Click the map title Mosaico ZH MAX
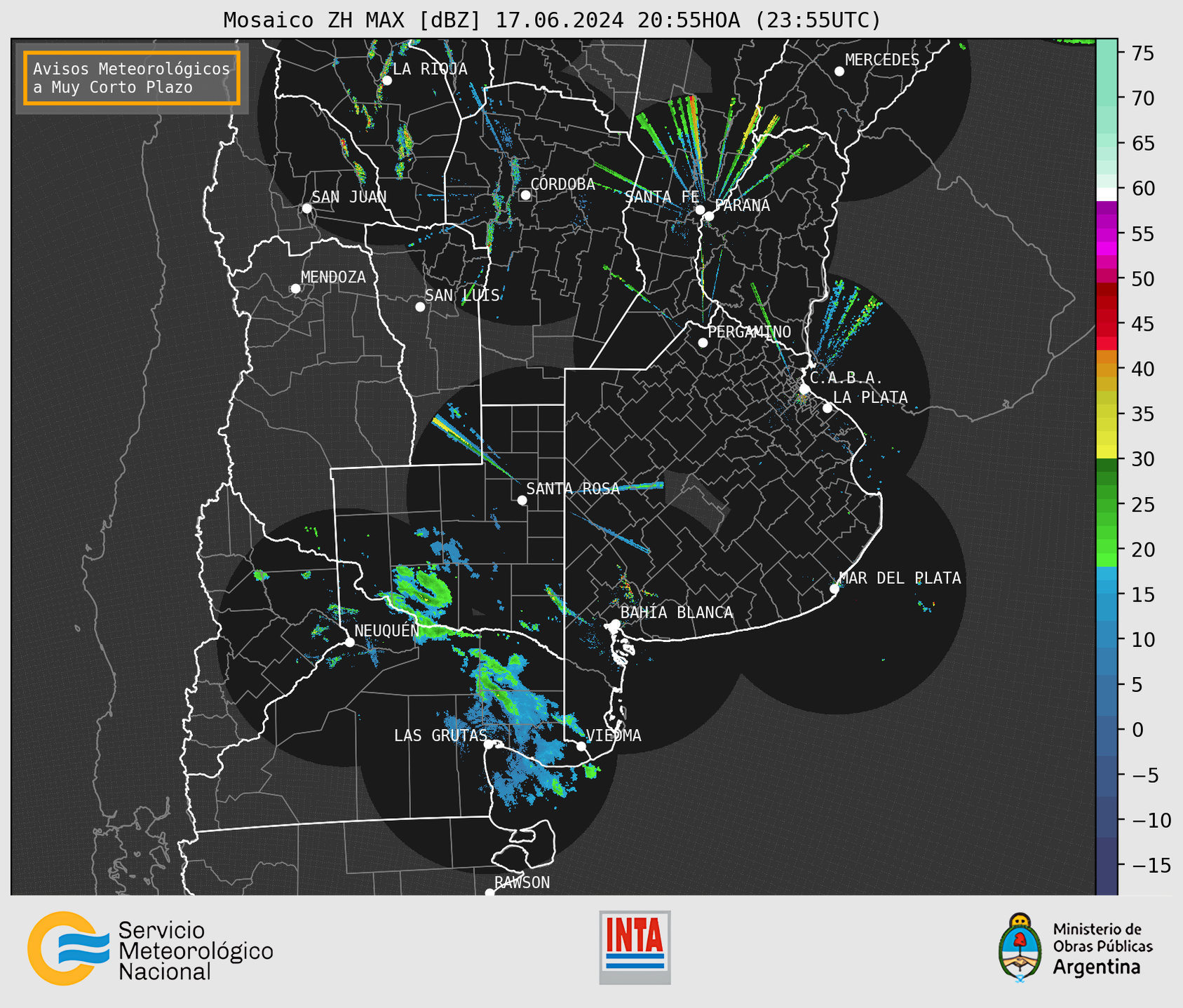The height and width of the screenshot is (1008, 1183). tap(552, 20)
